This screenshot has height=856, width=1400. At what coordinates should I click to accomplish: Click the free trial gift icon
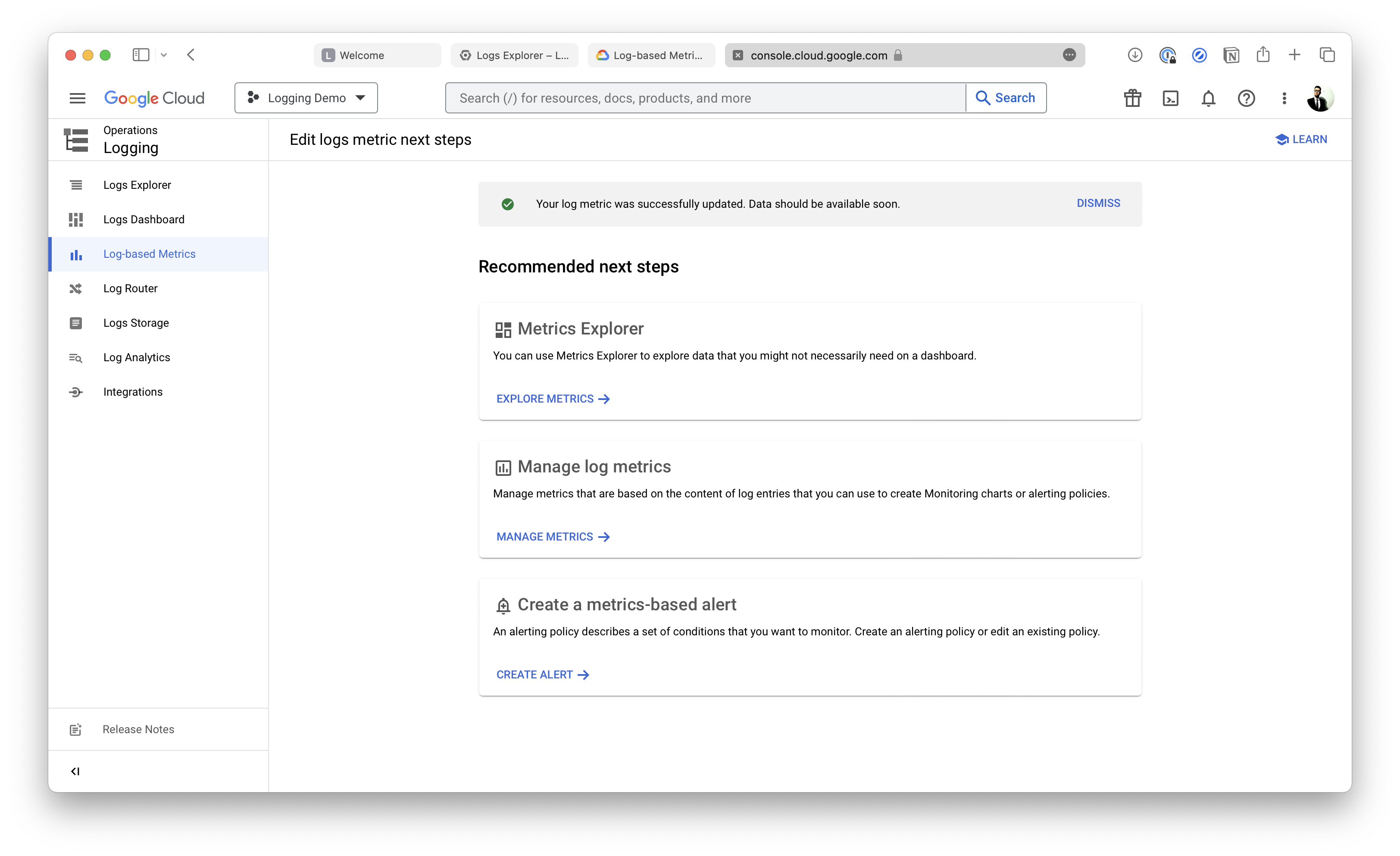point(1132,98)
